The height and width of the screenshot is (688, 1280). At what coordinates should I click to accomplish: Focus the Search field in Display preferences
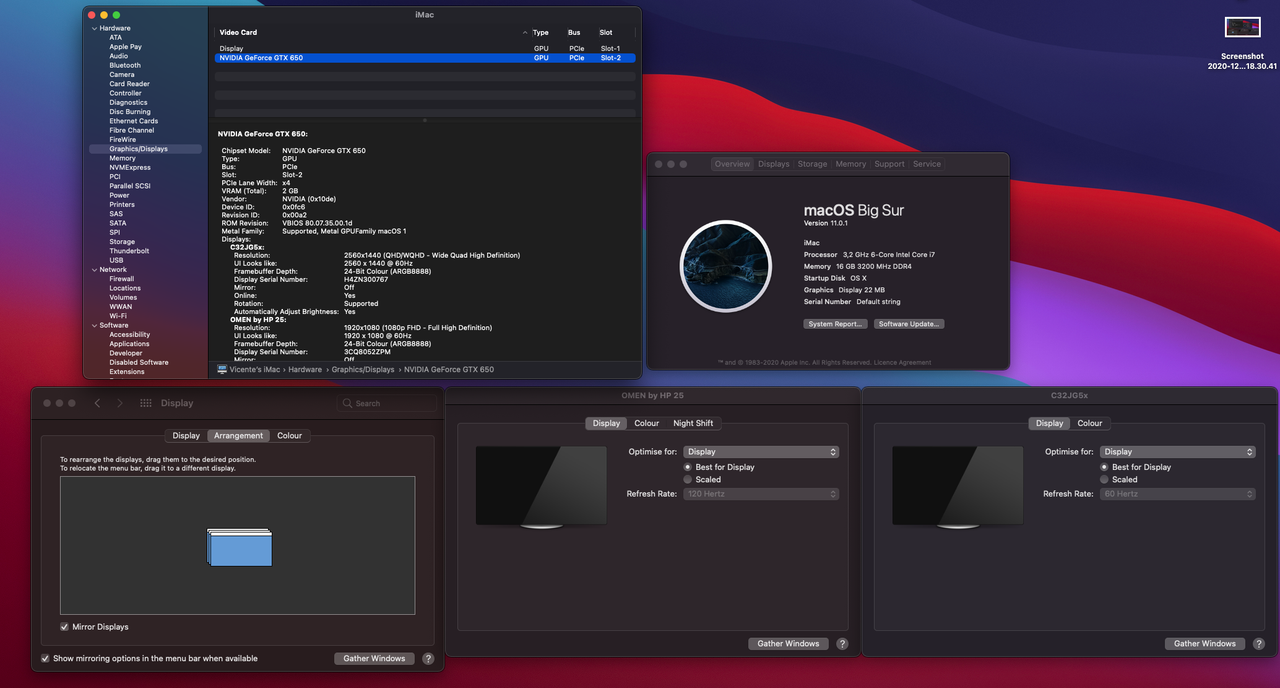tap(386, 403)
